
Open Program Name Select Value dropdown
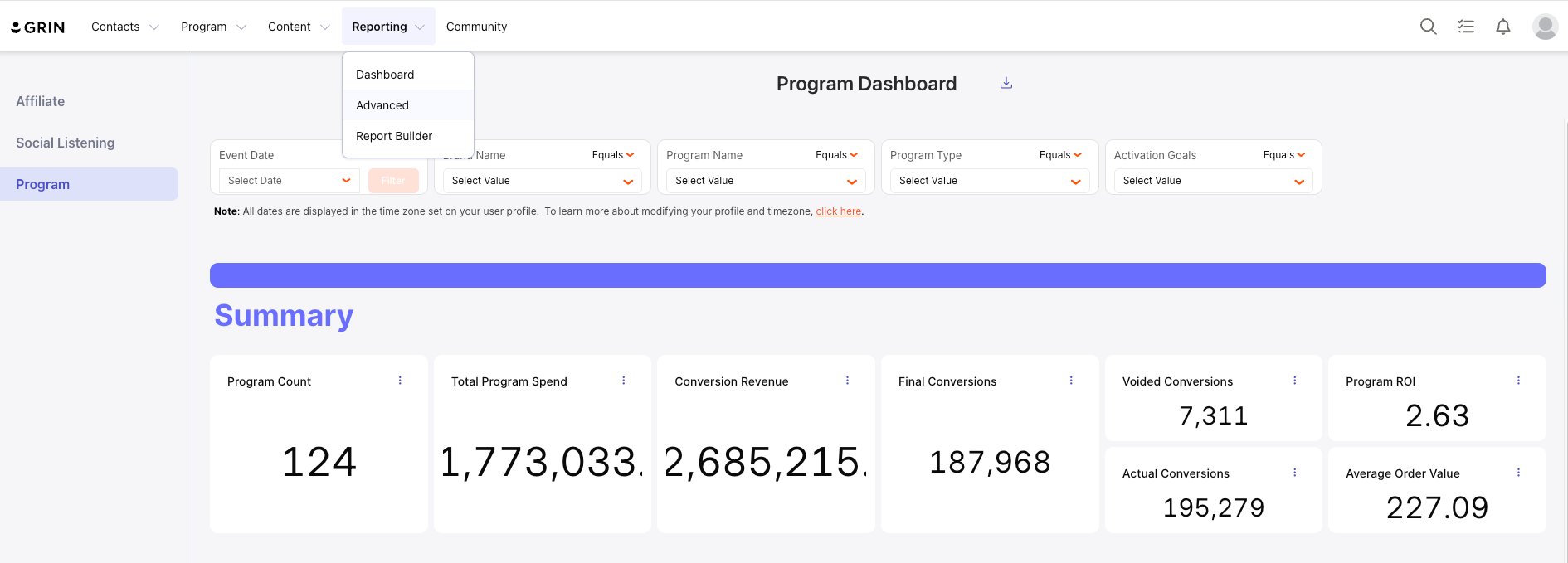click(766, 181)
